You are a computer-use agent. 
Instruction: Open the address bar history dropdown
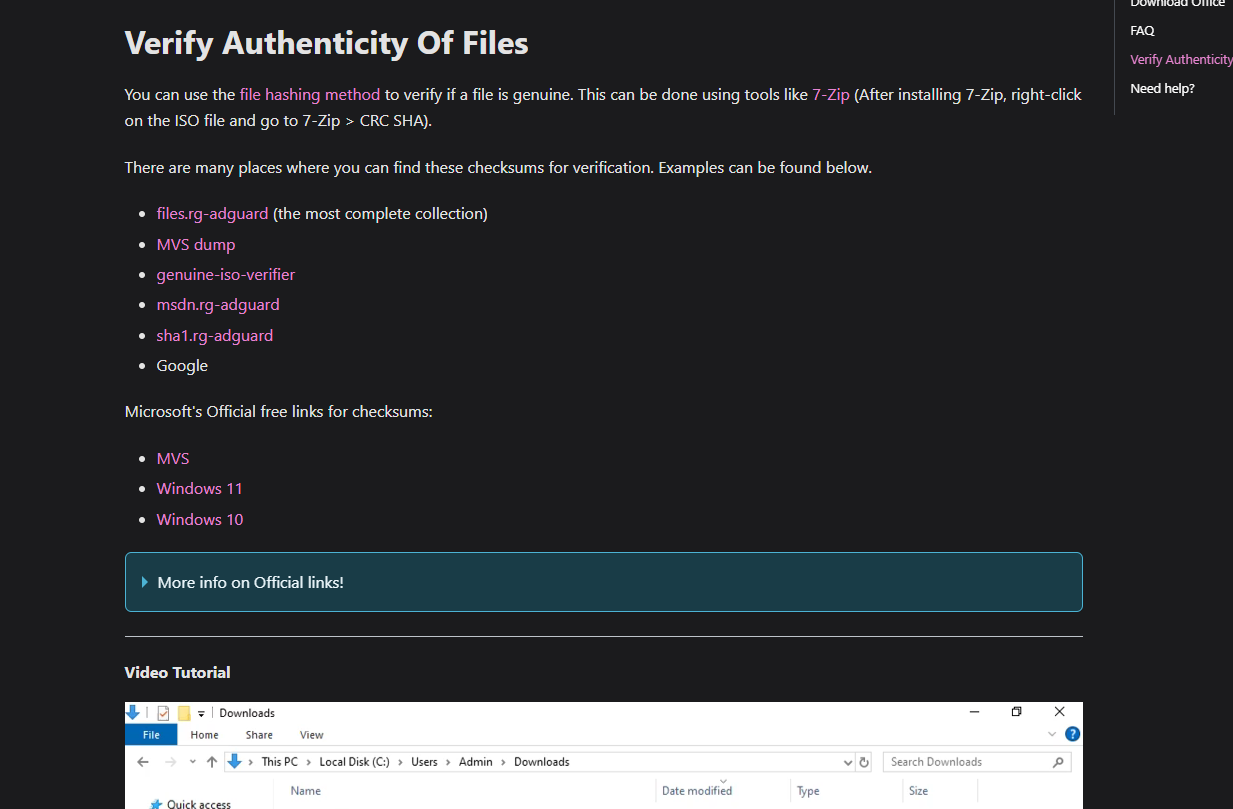coord(847,762)
